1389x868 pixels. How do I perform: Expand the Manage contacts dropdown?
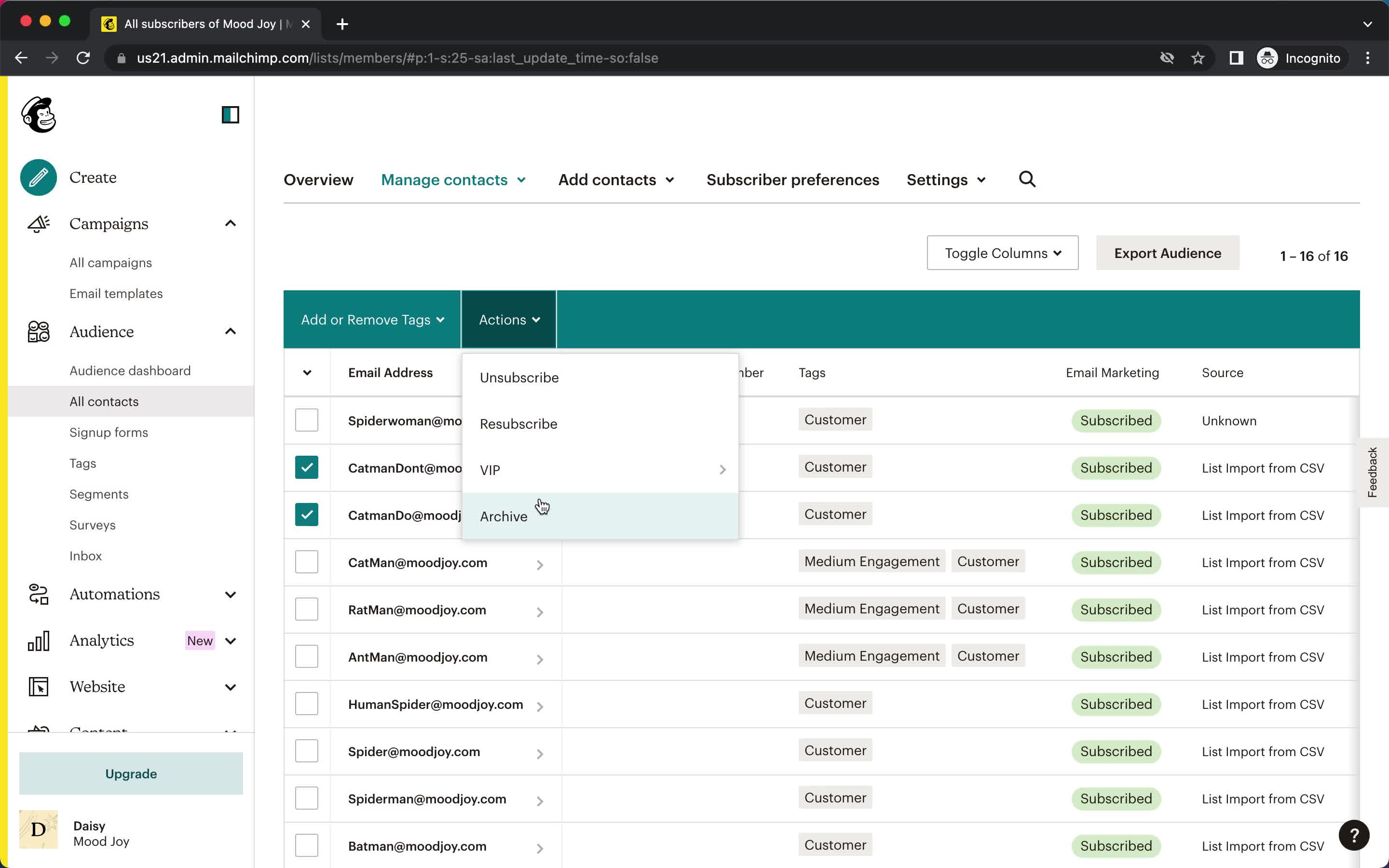click(x=453, y=179)
